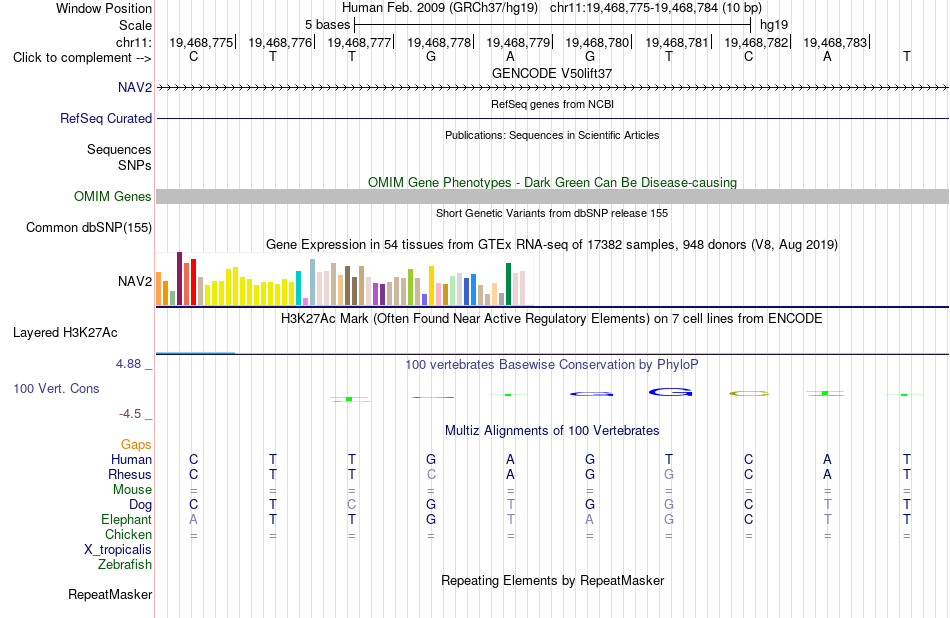Open the OMIM Gene Phenotypes track title
The image size is (950, 618).
[552, 182]
